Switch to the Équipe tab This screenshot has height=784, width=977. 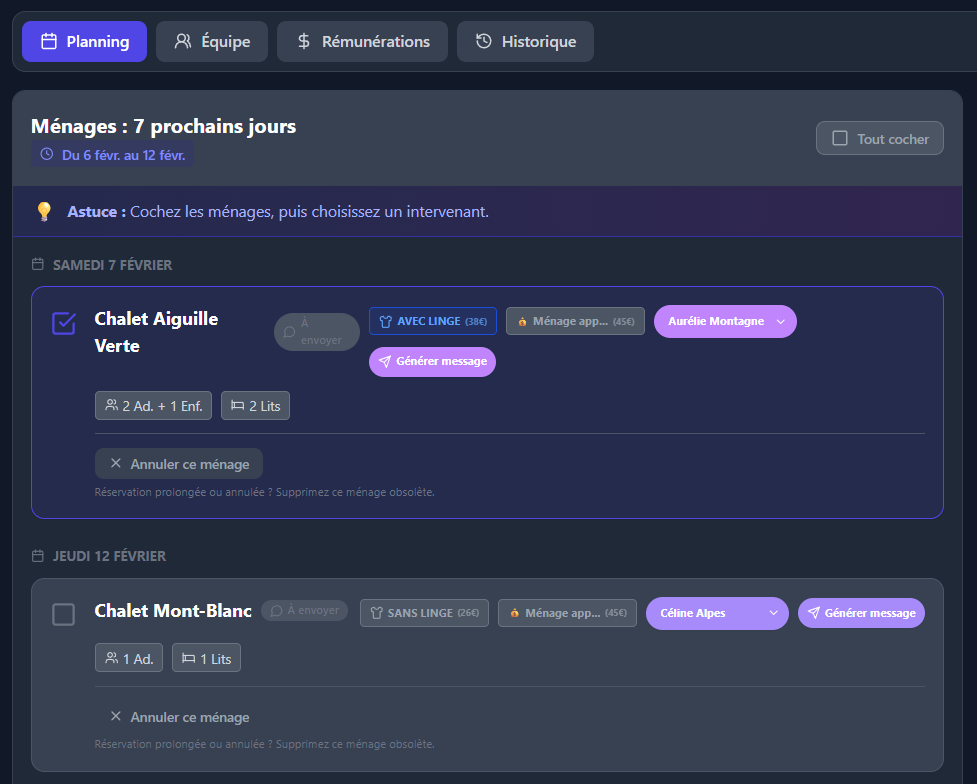tap(212, 42)
